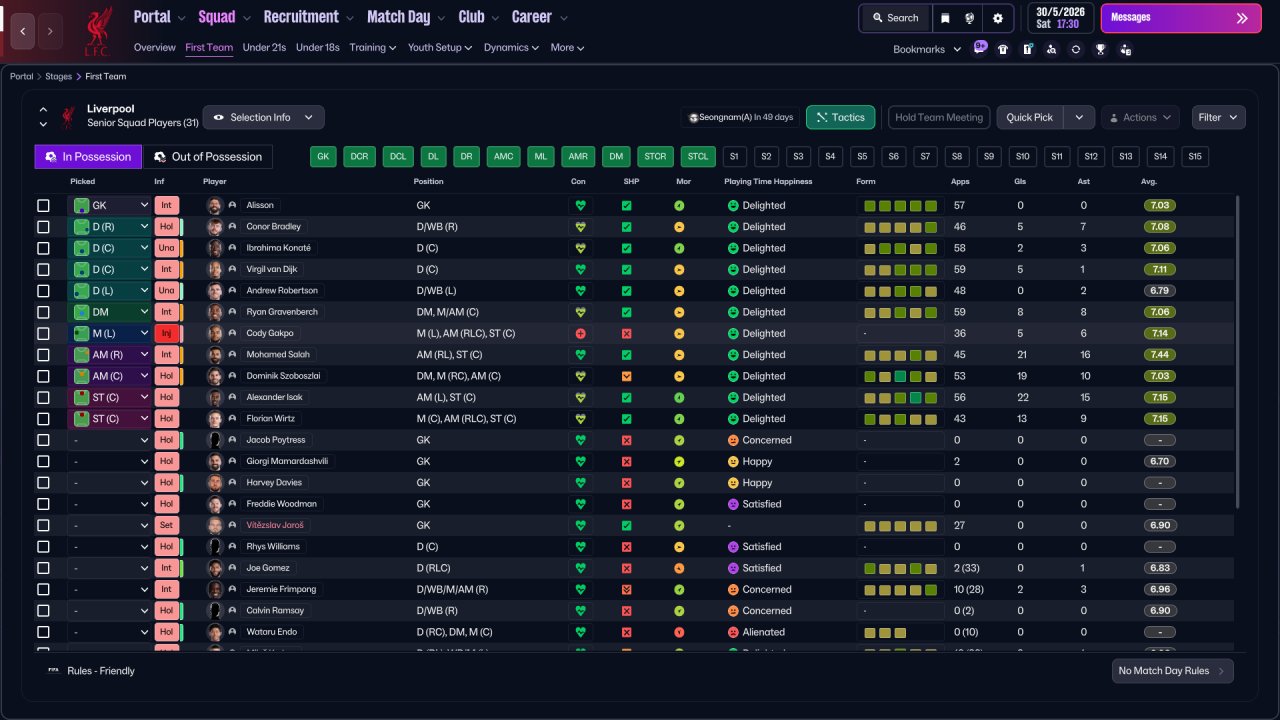Click the Seongnam next fixture badge
This screenshot has width=1280, height=720.
(x=741, y=118)
